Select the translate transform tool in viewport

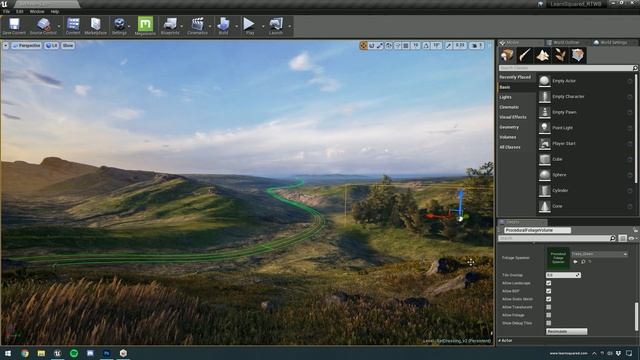point(364,45)
